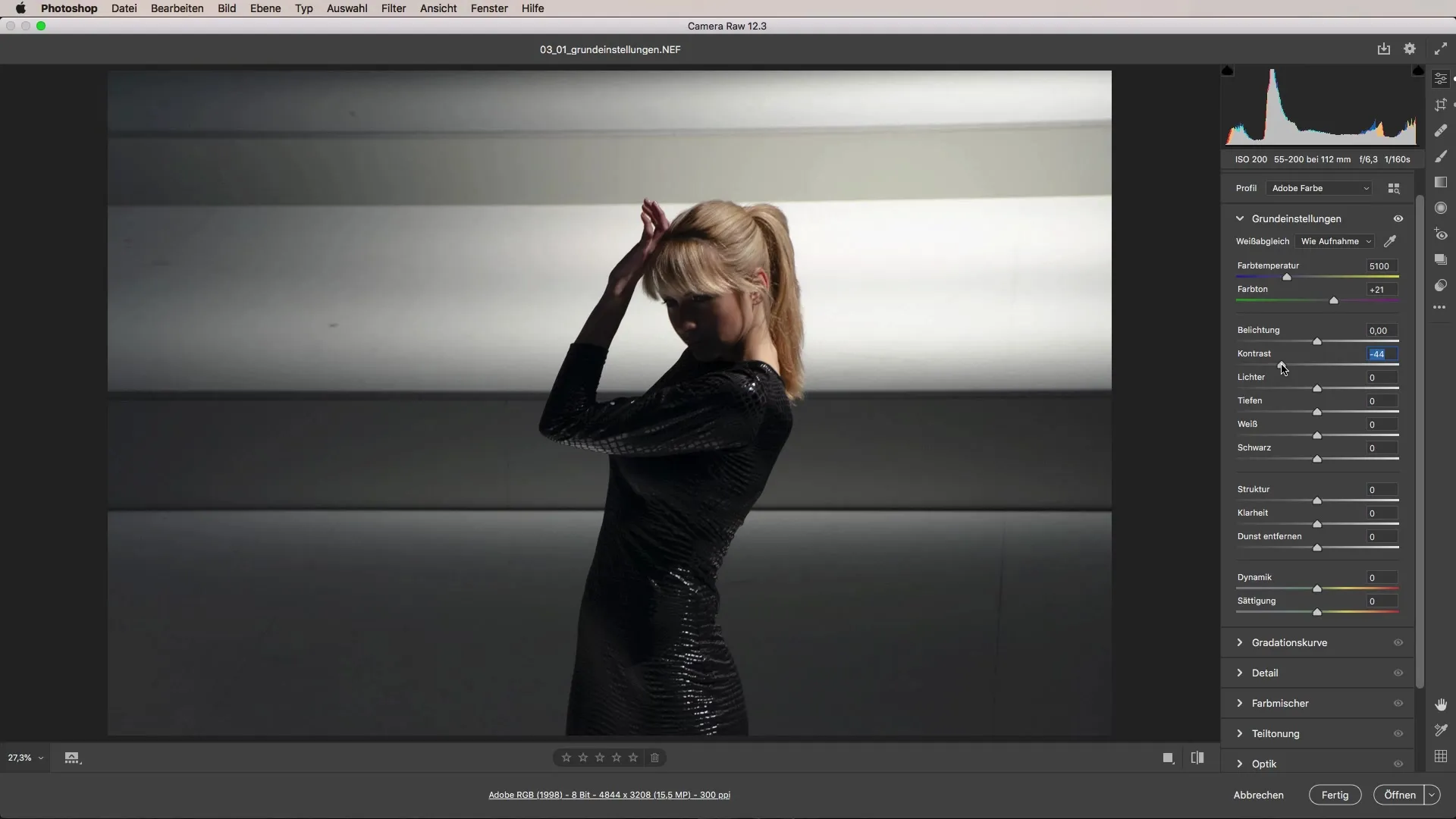This screenshot has height=819, width=1456.
Task: Toggle Detail panel visibility eye
Action: [1398, 673]
